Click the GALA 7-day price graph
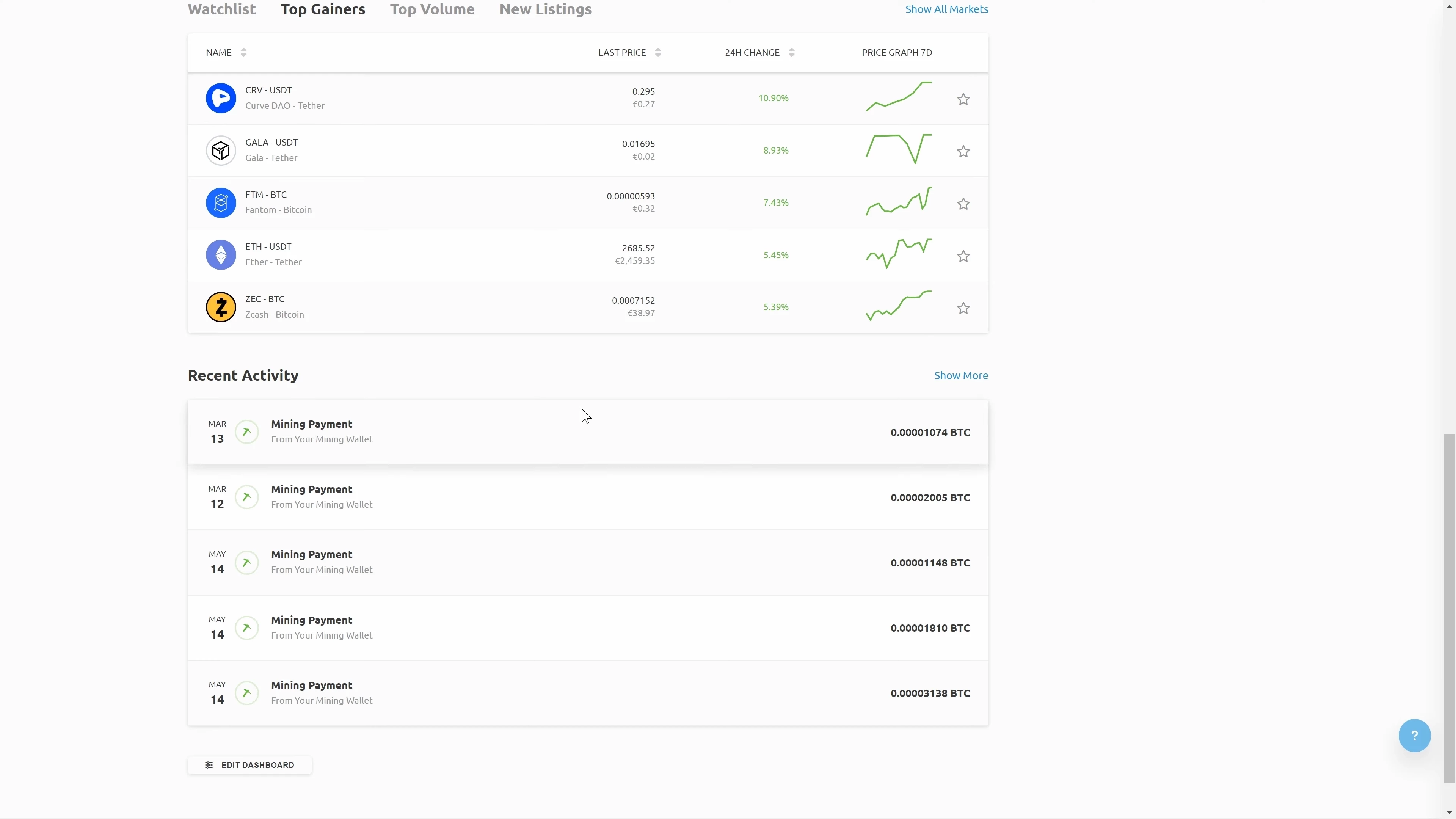Image resolution: width=1456 pixels, height=819 pixels. pyautogui.click(x=899, y=149)
